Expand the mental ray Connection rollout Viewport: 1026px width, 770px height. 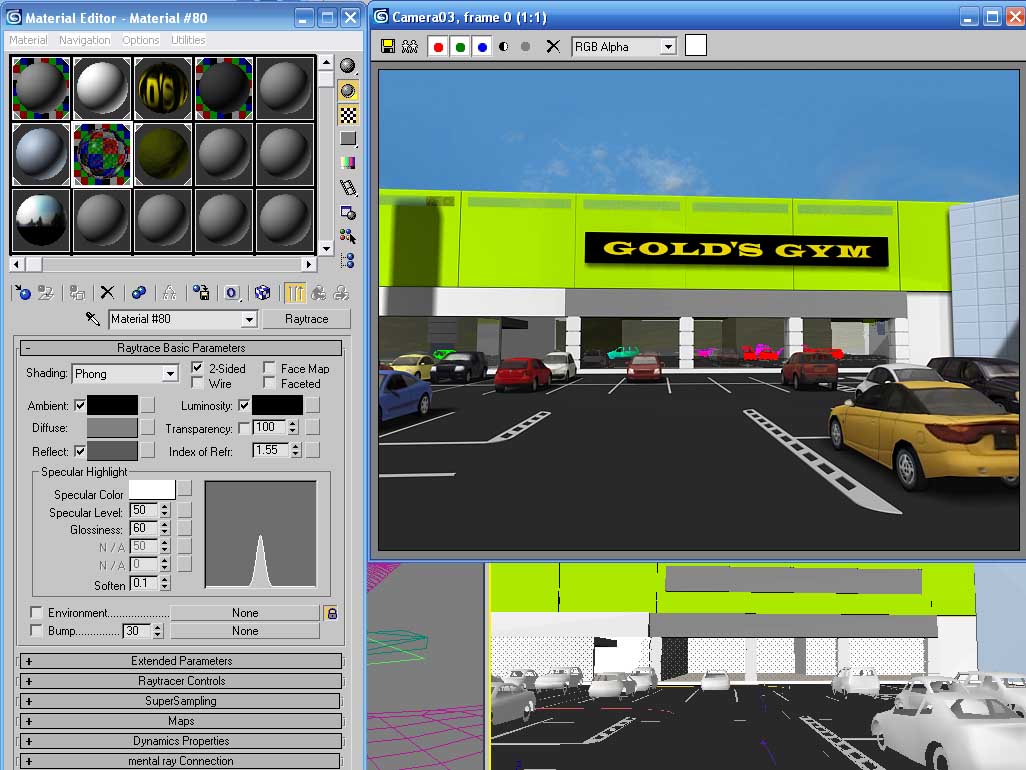181,761
